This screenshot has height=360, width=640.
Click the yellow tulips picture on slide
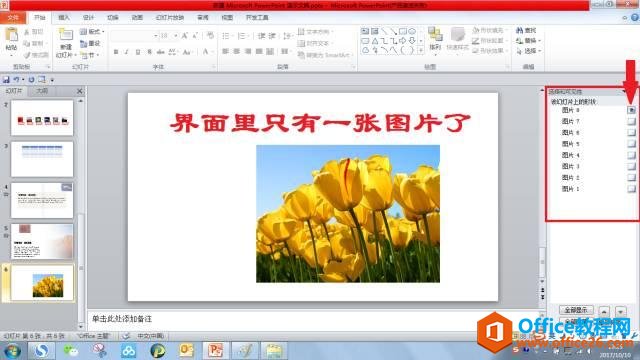[x=348, y=213]
